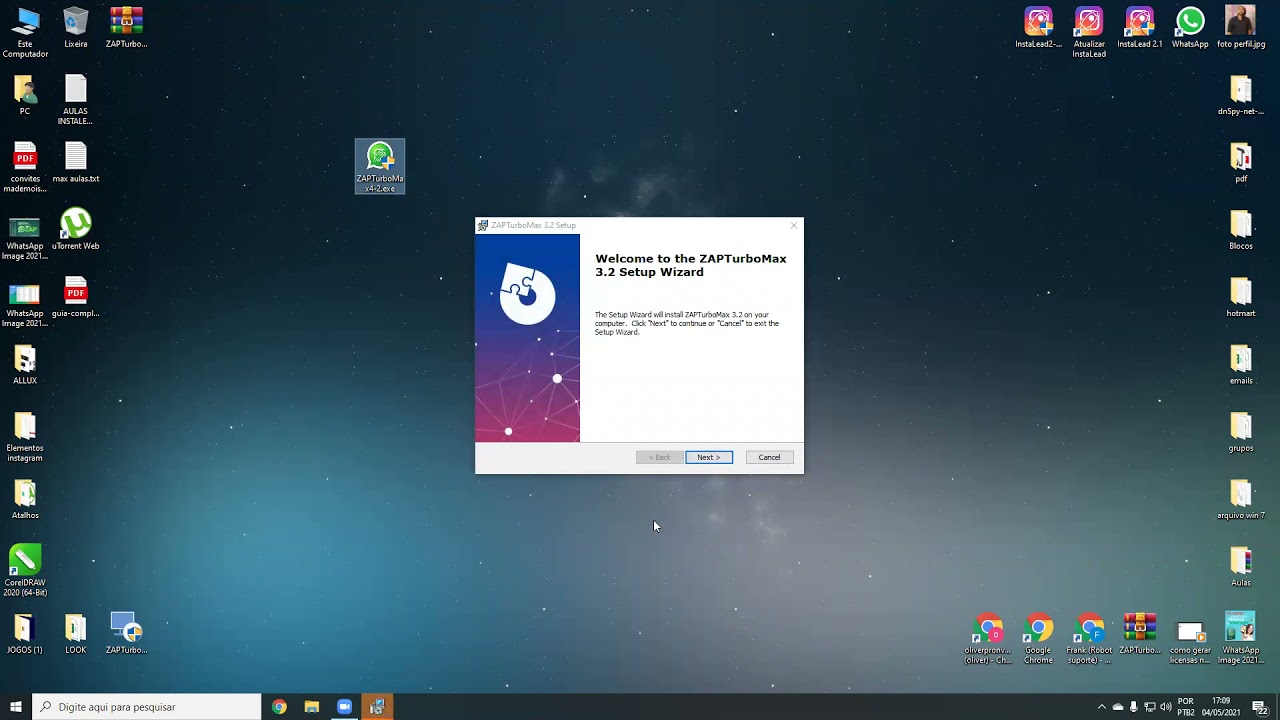Open the LOOK desktop folder

(x=76, y=633)
